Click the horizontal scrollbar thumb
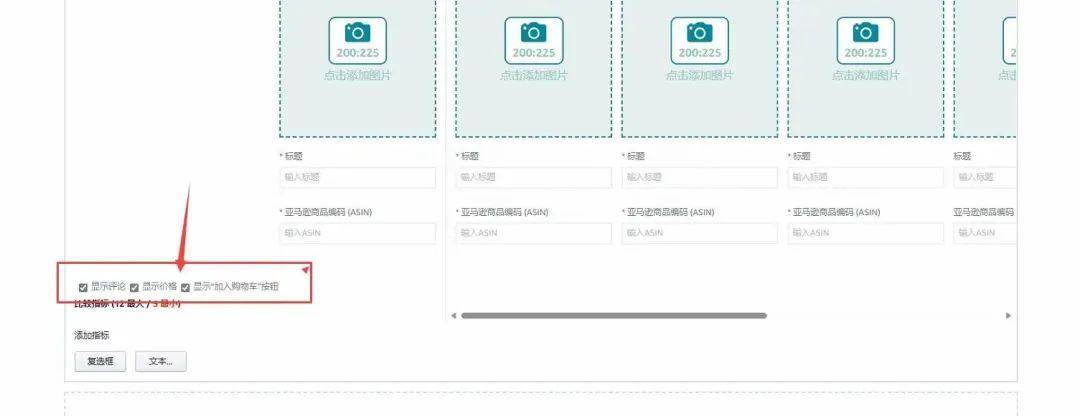The image size is (1080, 416). tap(612, 316)
